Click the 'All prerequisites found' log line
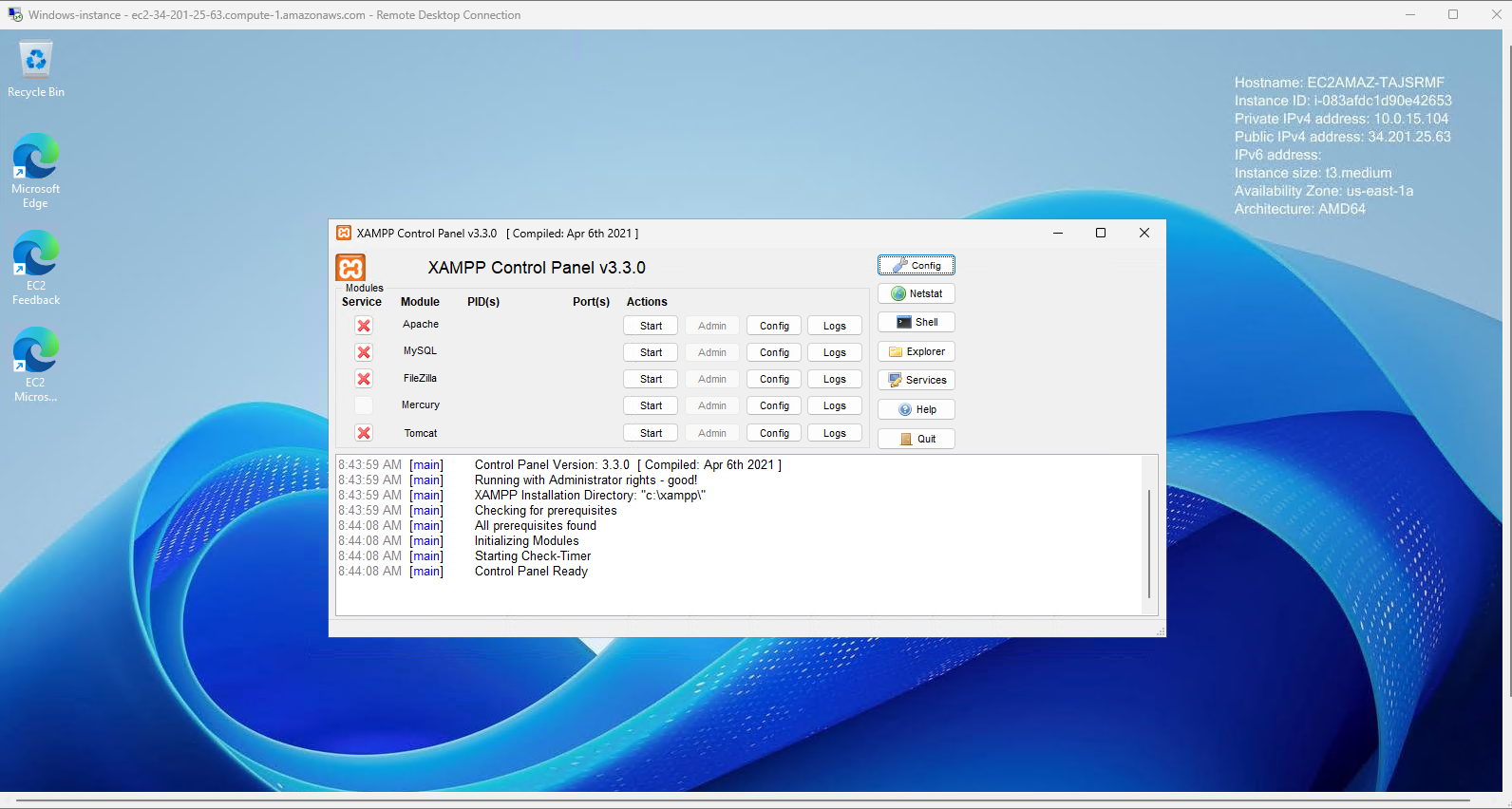The image size is (1512, 809). coord(536,526)
